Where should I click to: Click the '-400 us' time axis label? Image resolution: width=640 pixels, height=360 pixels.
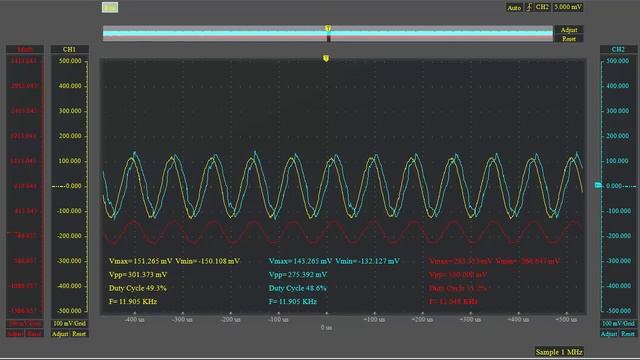[134, 320]
